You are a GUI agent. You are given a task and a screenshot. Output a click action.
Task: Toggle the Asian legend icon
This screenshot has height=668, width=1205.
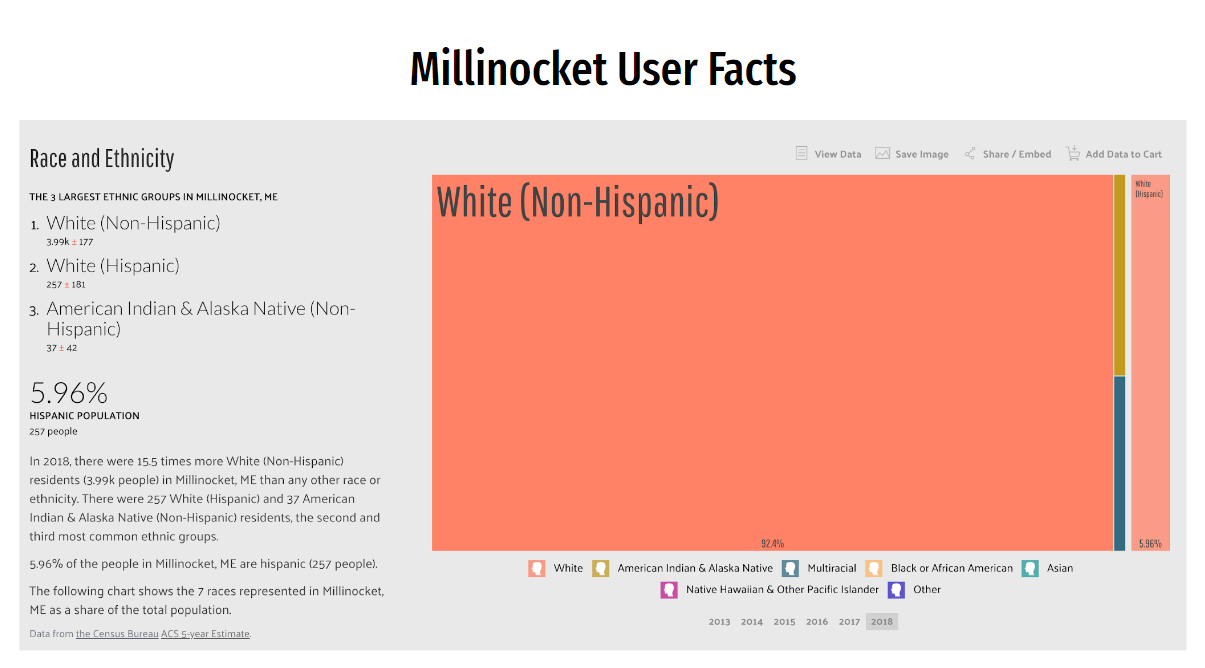pyautogui.click(x=1030, y=568)
